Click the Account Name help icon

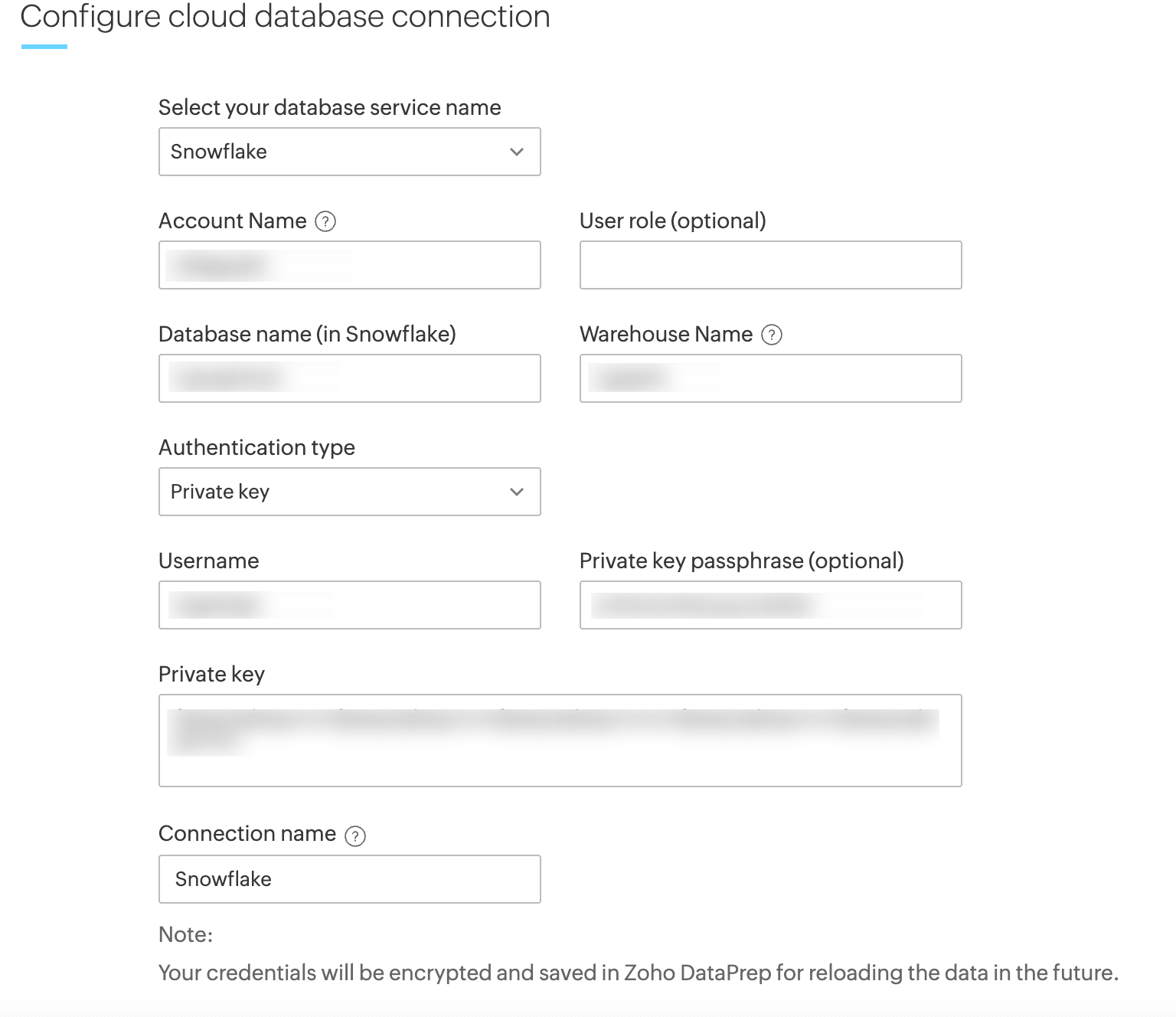coord(325,221)
